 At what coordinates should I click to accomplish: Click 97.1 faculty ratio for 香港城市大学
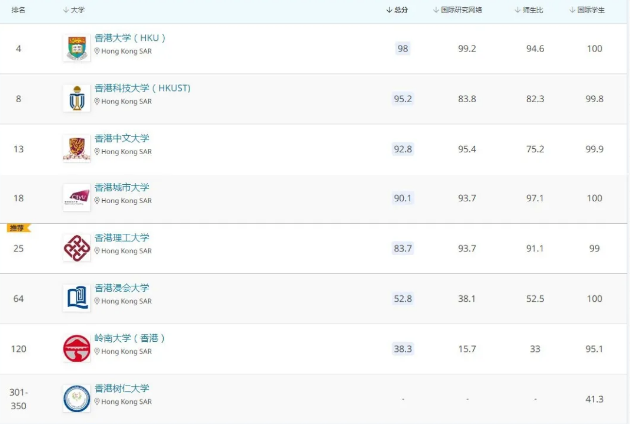pyautogui.click(x=535, y=198)
